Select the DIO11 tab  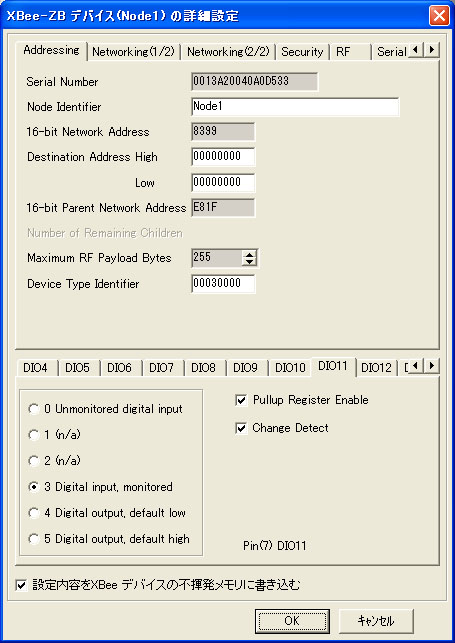(x=333, y=366)
